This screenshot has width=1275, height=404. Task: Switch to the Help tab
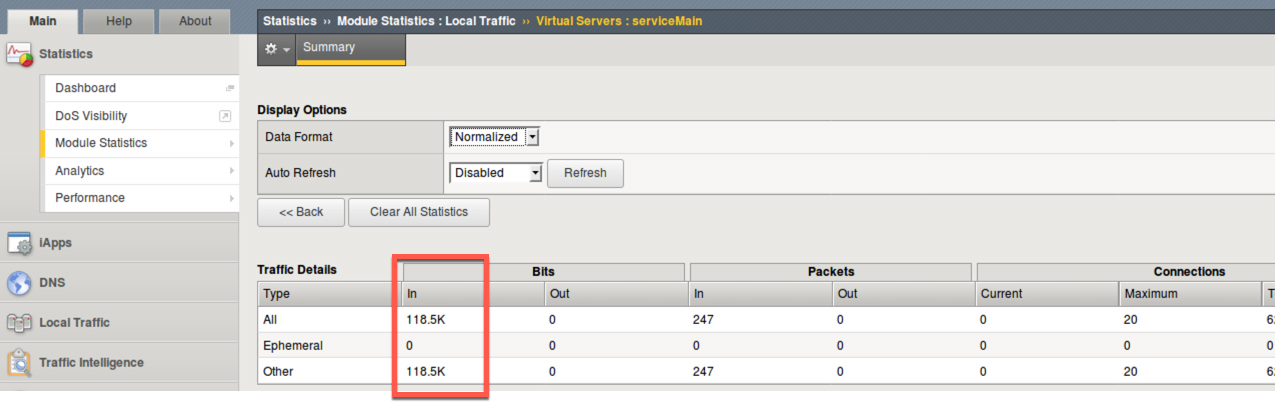[x=119, y=21]
